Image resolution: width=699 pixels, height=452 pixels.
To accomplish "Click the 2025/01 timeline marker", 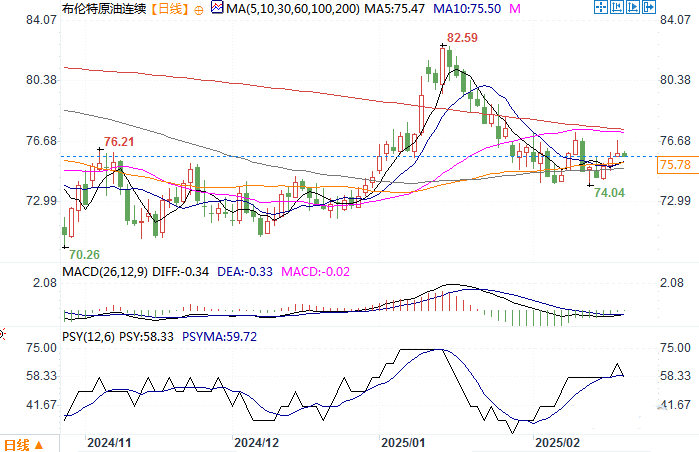I will (x=403, y=443).
